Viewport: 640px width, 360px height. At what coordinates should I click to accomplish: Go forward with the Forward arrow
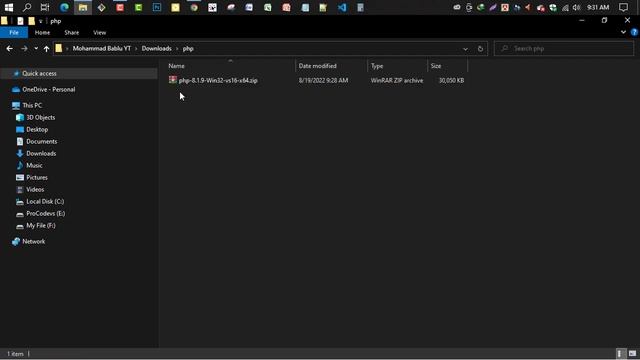coord(24,49)
